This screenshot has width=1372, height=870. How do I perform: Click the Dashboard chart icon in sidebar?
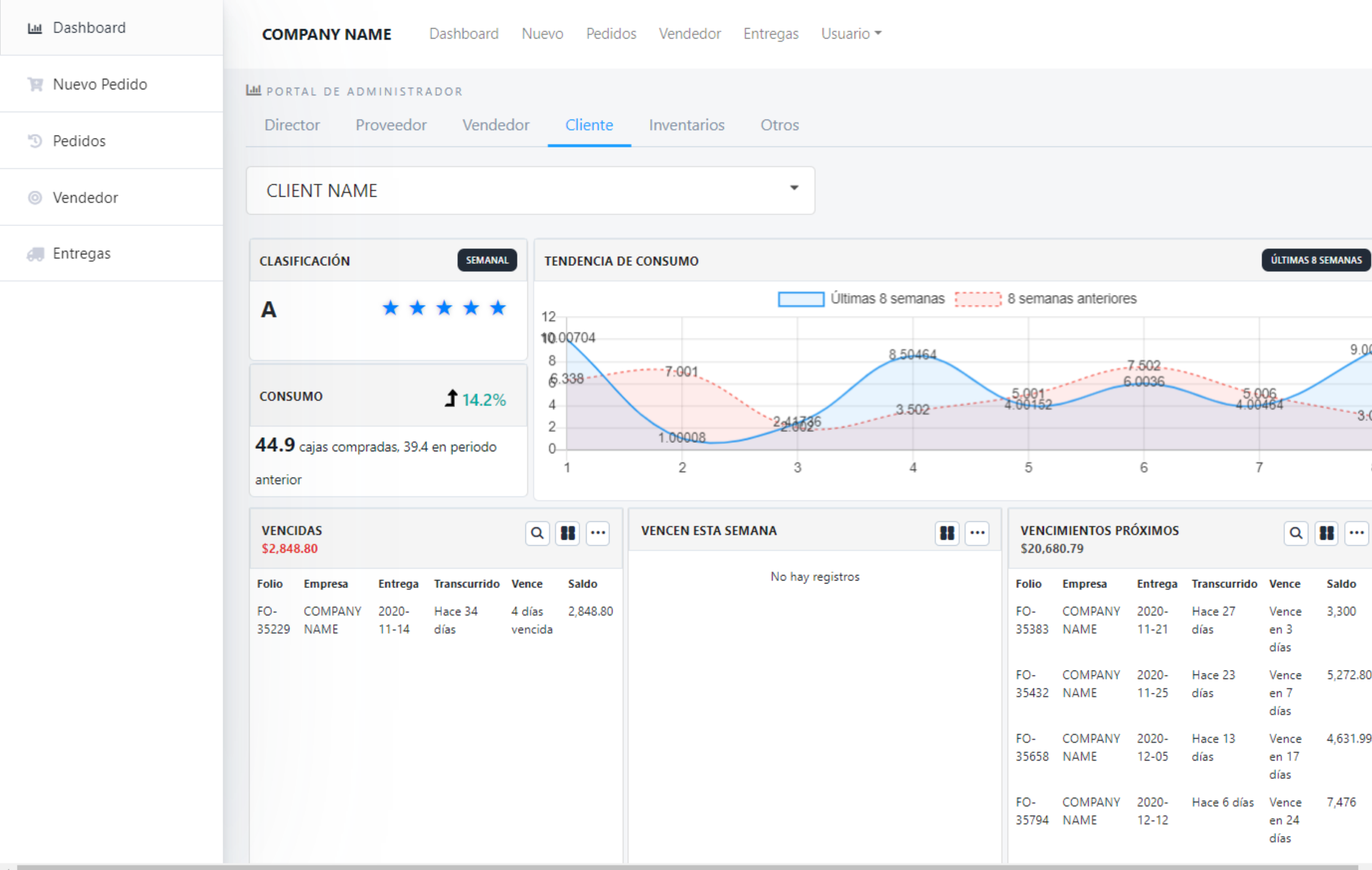35,28
